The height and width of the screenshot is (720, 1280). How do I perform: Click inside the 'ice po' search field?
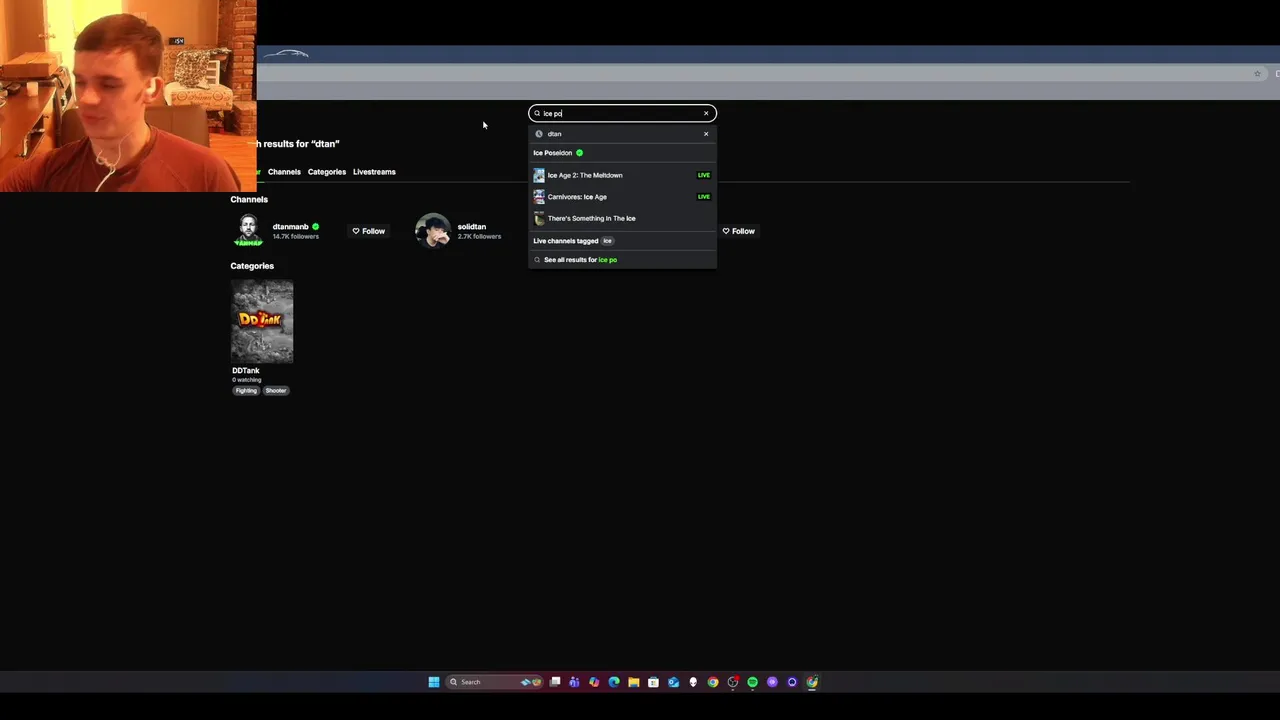[622, 113]
